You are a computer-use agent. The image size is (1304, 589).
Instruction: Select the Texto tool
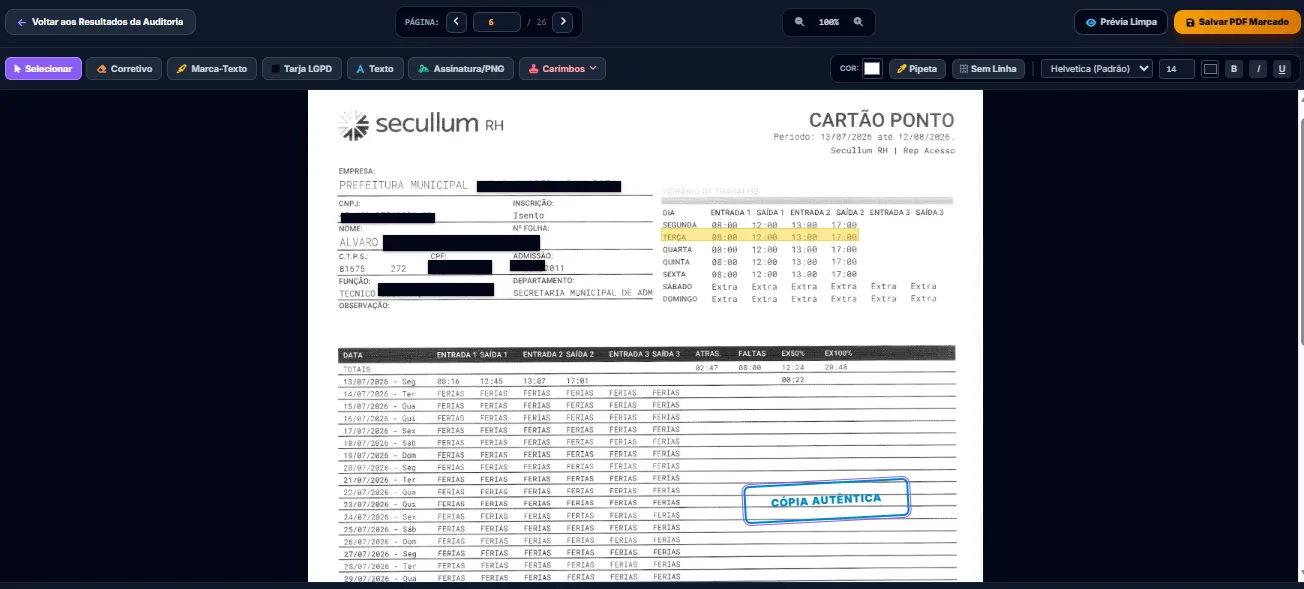(374, 69)
